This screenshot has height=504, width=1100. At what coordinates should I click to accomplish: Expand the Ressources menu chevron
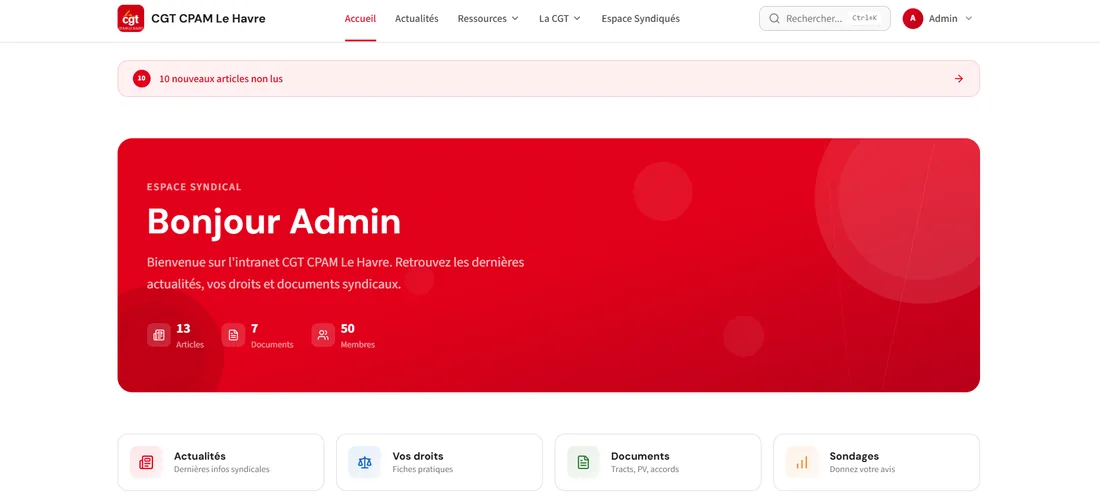[515, 19]
